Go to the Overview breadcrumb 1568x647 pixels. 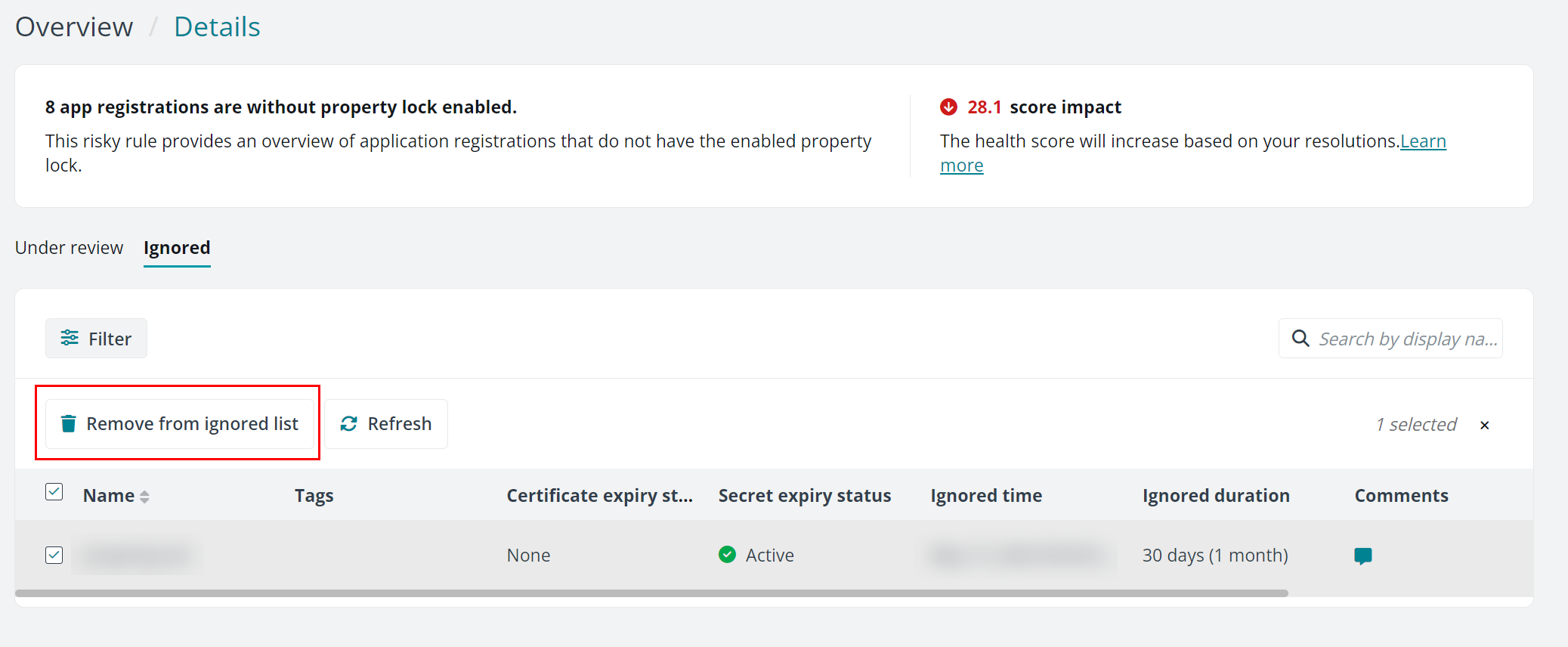tap(74, 27)
